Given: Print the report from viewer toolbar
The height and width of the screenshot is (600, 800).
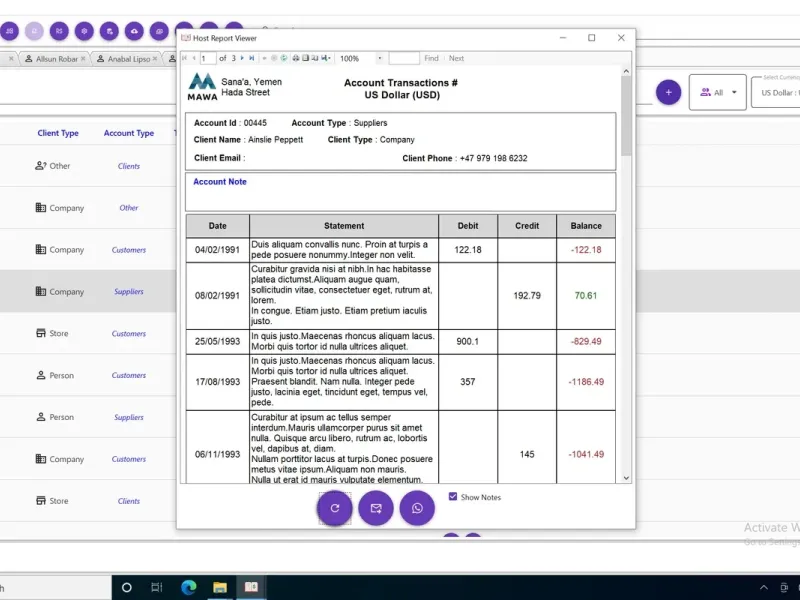Looking at the screenshot, I should [x=296, y=58].
